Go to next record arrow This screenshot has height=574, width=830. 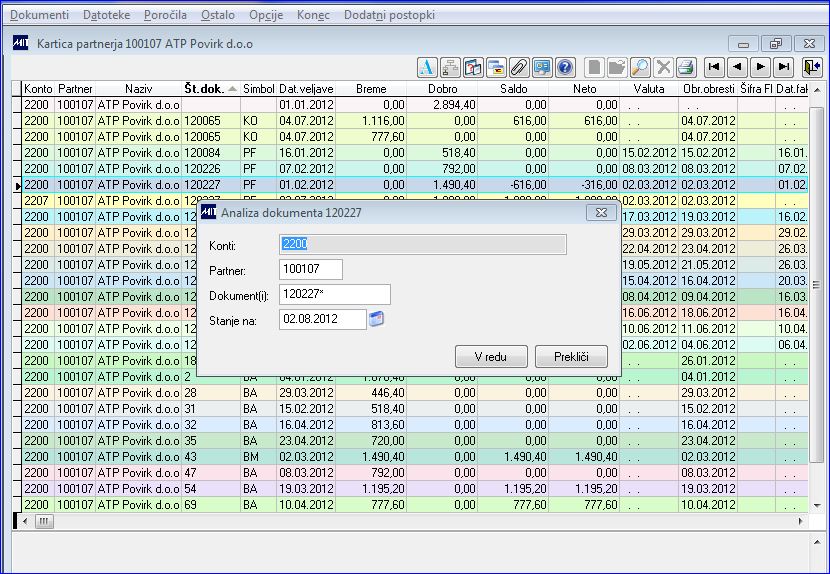coord(761,67)
